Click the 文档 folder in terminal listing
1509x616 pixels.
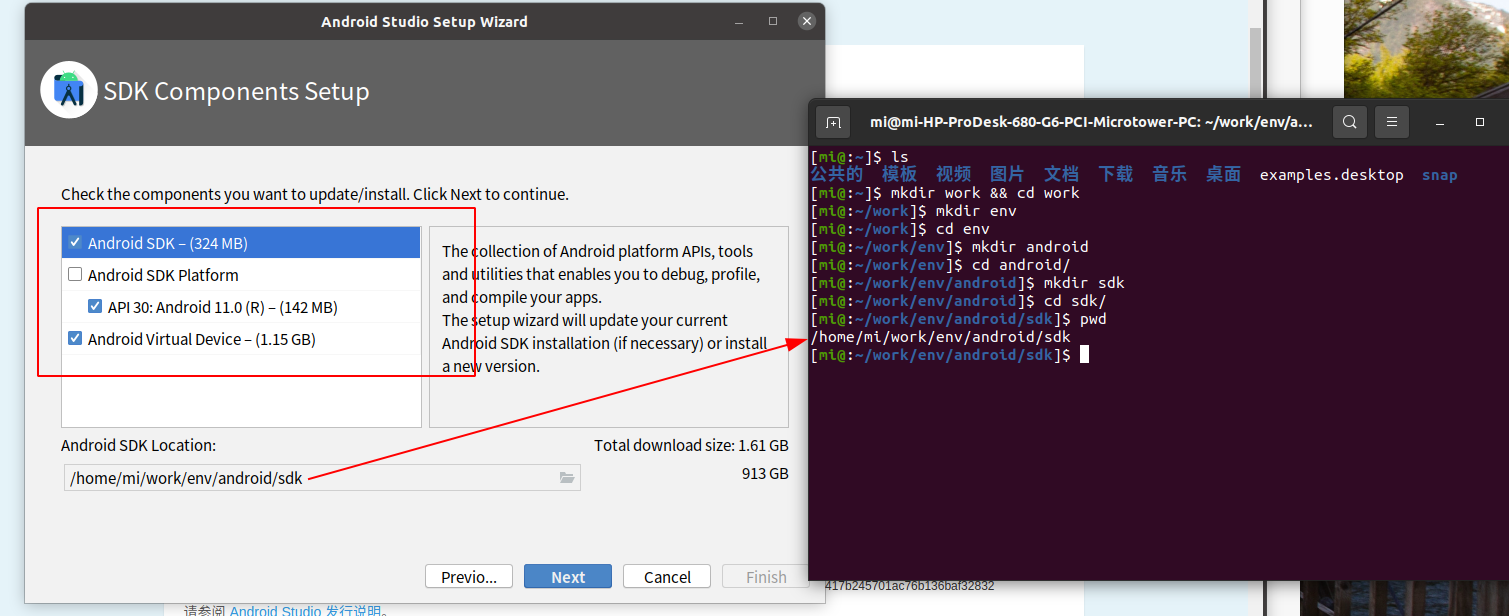[x=1061, y=175]
